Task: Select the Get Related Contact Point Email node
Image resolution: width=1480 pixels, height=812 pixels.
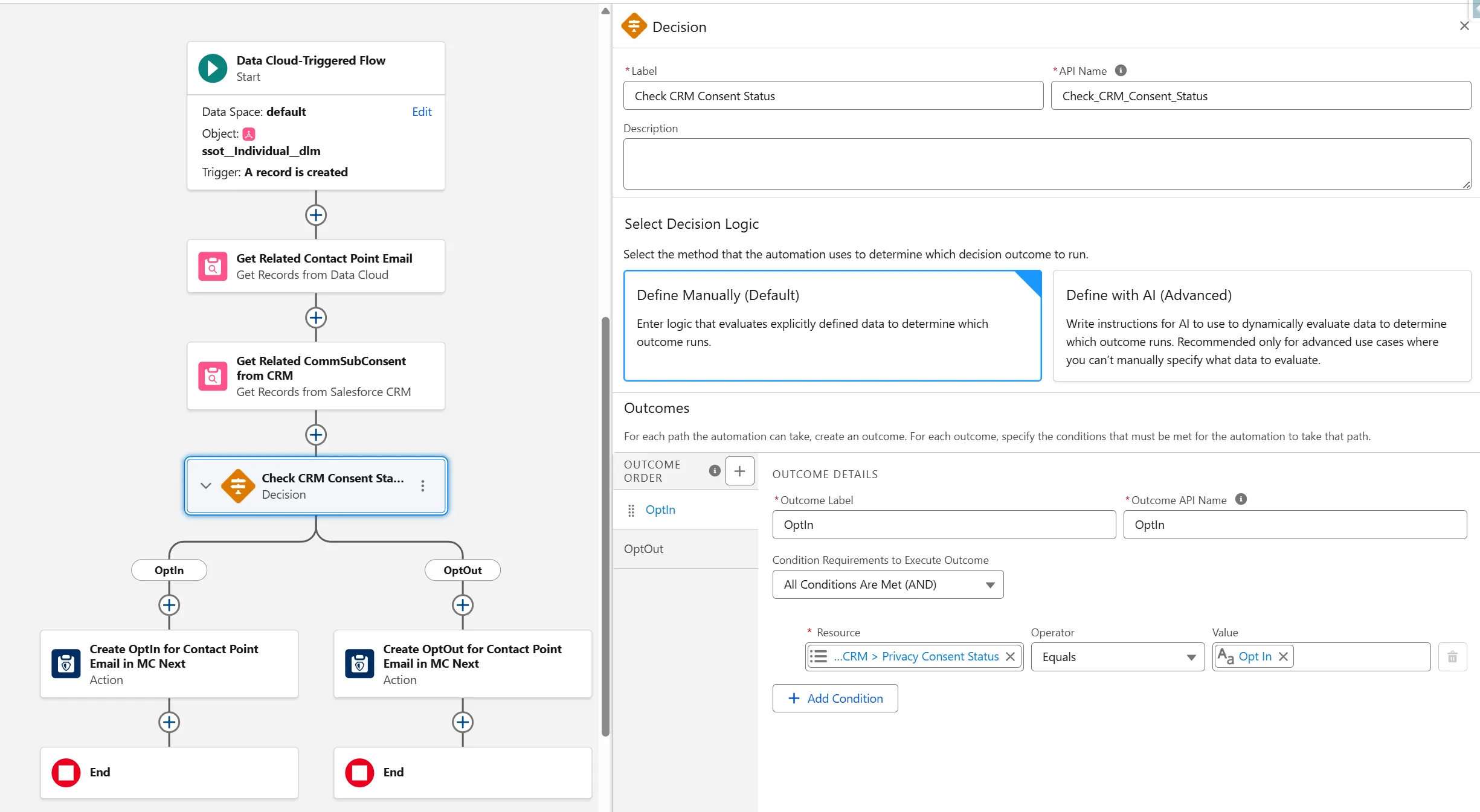Action: click(316, 266)
